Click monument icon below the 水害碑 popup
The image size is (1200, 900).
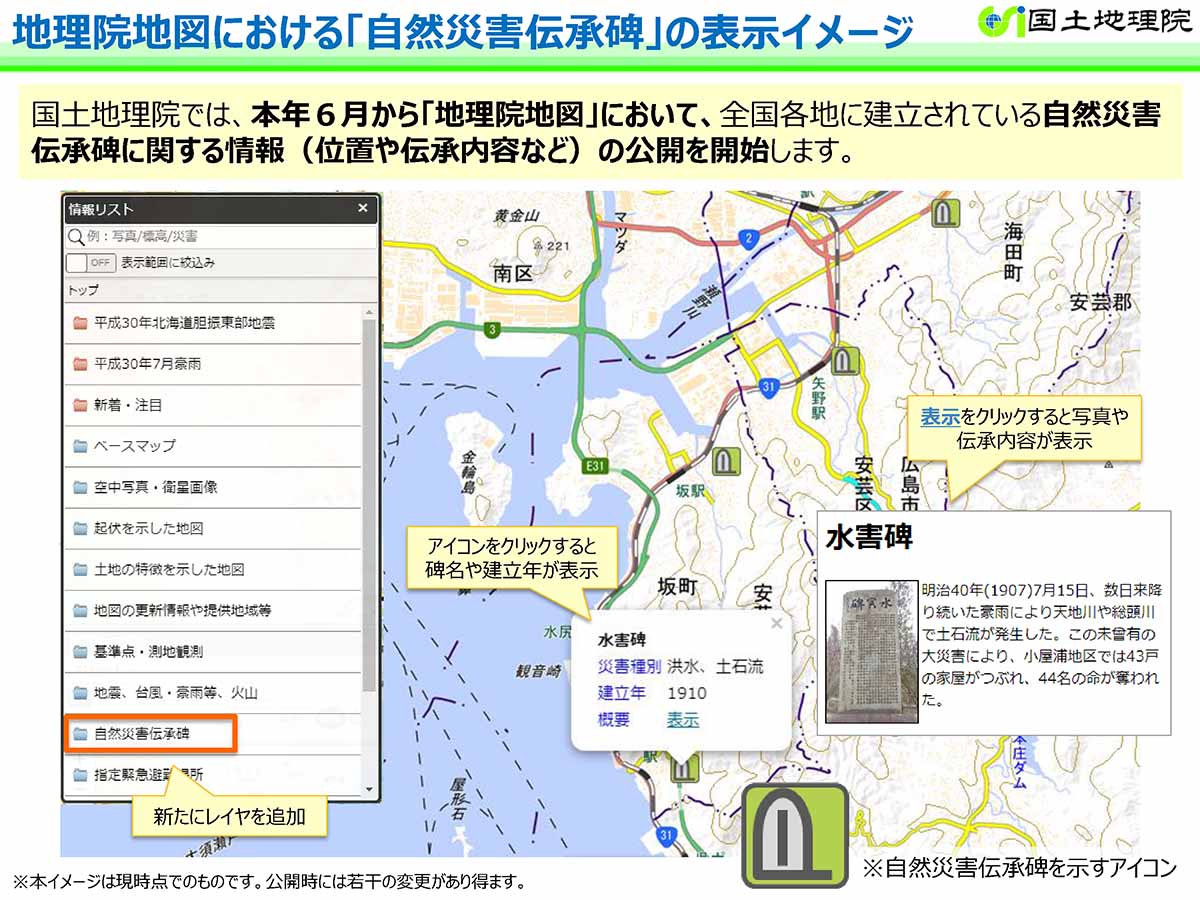684,767
